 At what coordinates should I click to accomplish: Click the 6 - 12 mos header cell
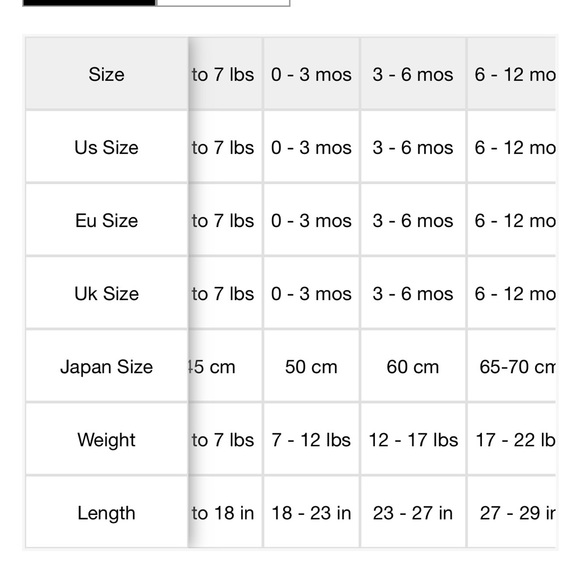(x=512, y=74)
